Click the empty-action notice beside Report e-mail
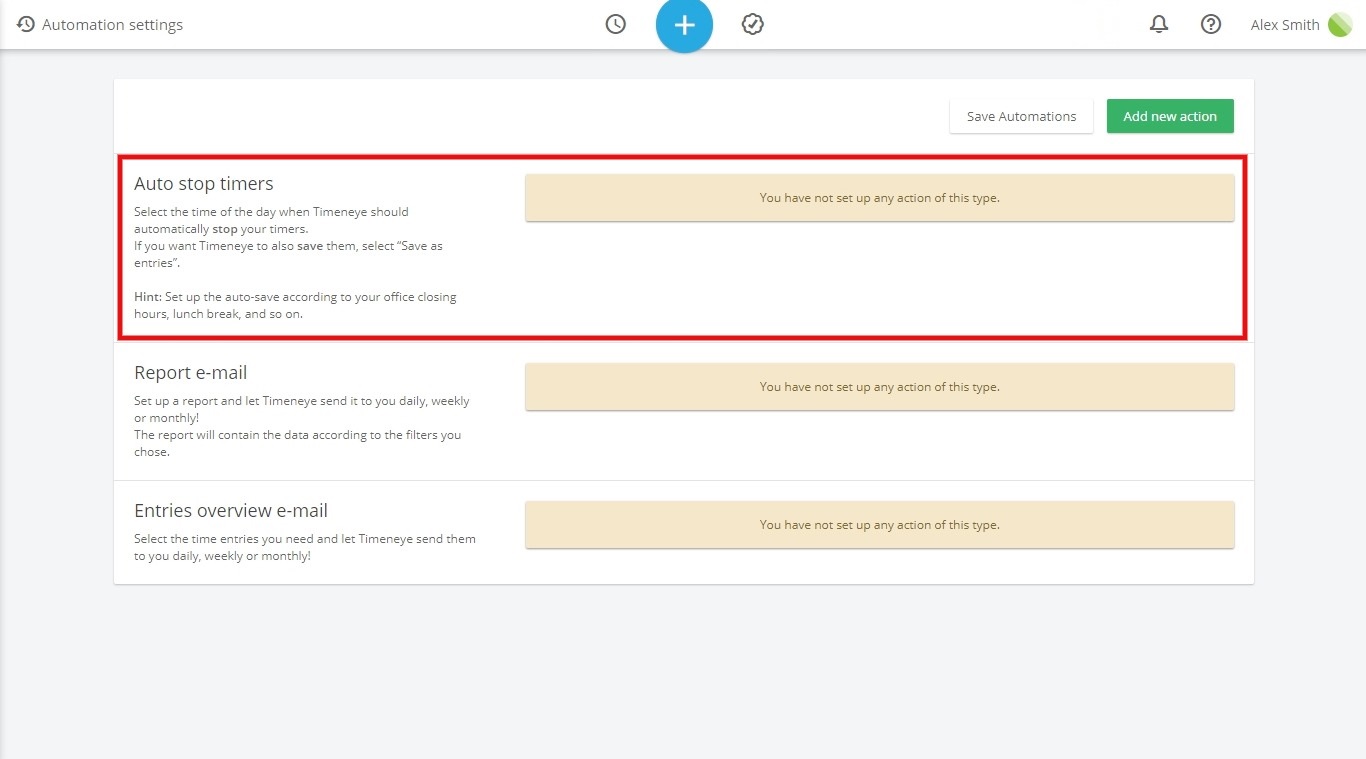 tap(879, 387)
